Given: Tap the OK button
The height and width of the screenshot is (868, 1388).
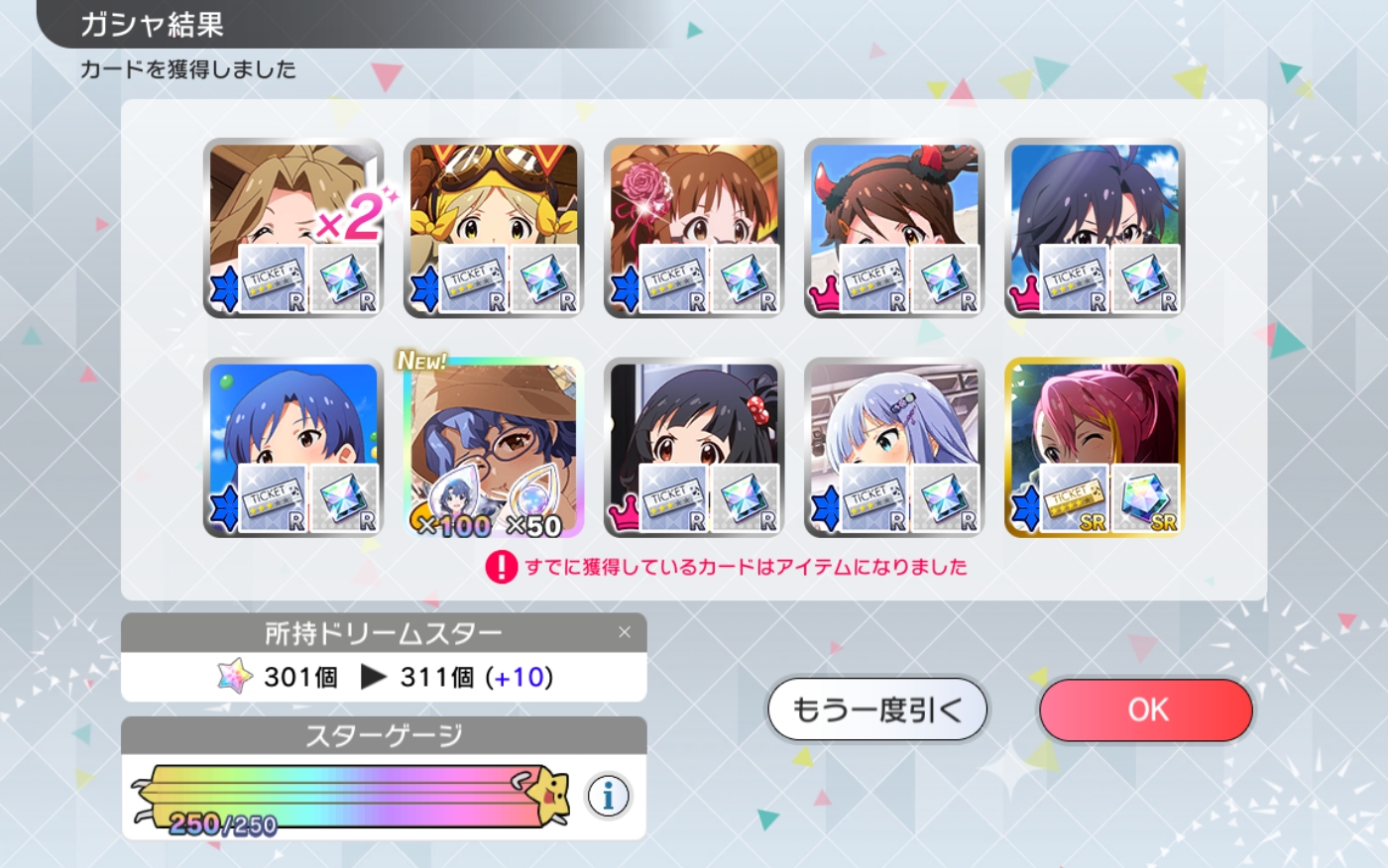Looking at the screenshot, I should [x=1147, y=709].
